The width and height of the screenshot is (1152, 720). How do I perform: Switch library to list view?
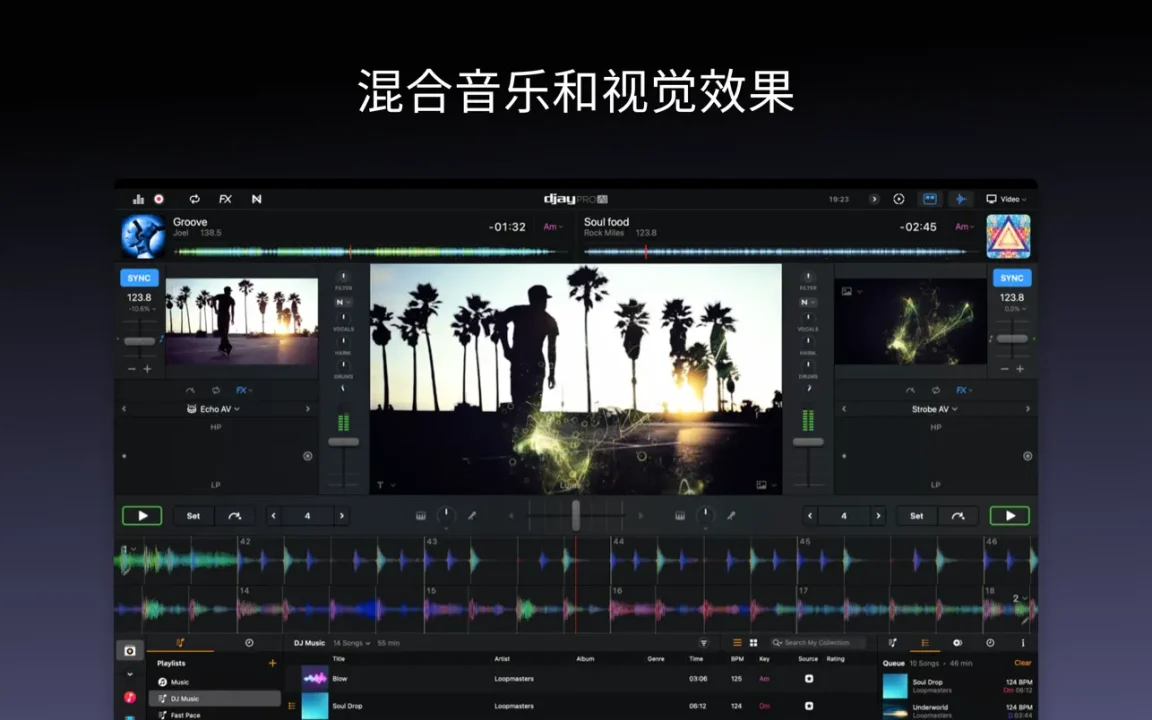pyautogui.click(x=737, y=643)
